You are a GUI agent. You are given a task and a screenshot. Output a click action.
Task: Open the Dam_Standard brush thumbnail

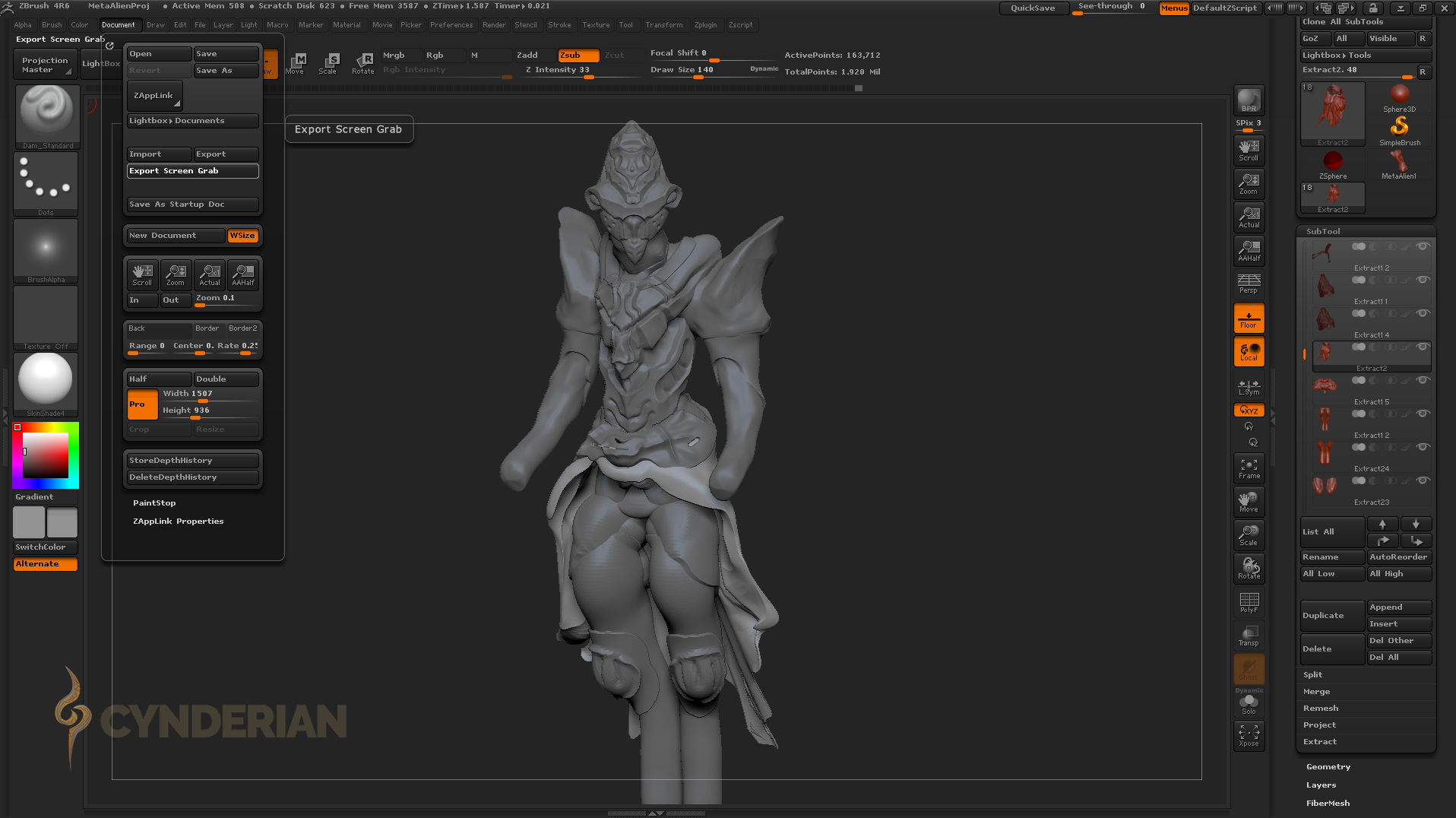tap(46, 116)
